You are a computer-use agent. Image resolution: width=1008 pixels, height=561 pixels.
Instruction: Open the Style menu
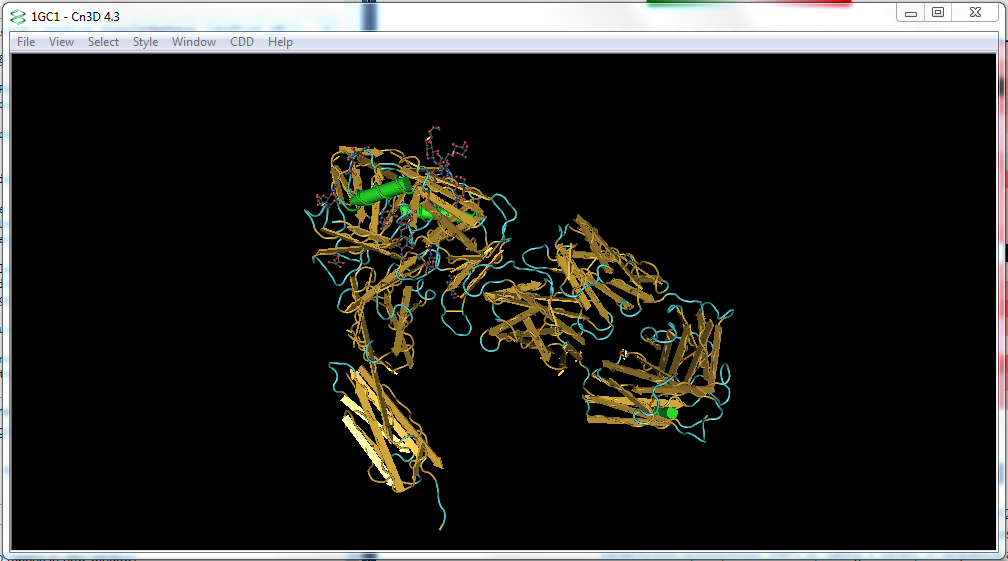tap(146, 42)
